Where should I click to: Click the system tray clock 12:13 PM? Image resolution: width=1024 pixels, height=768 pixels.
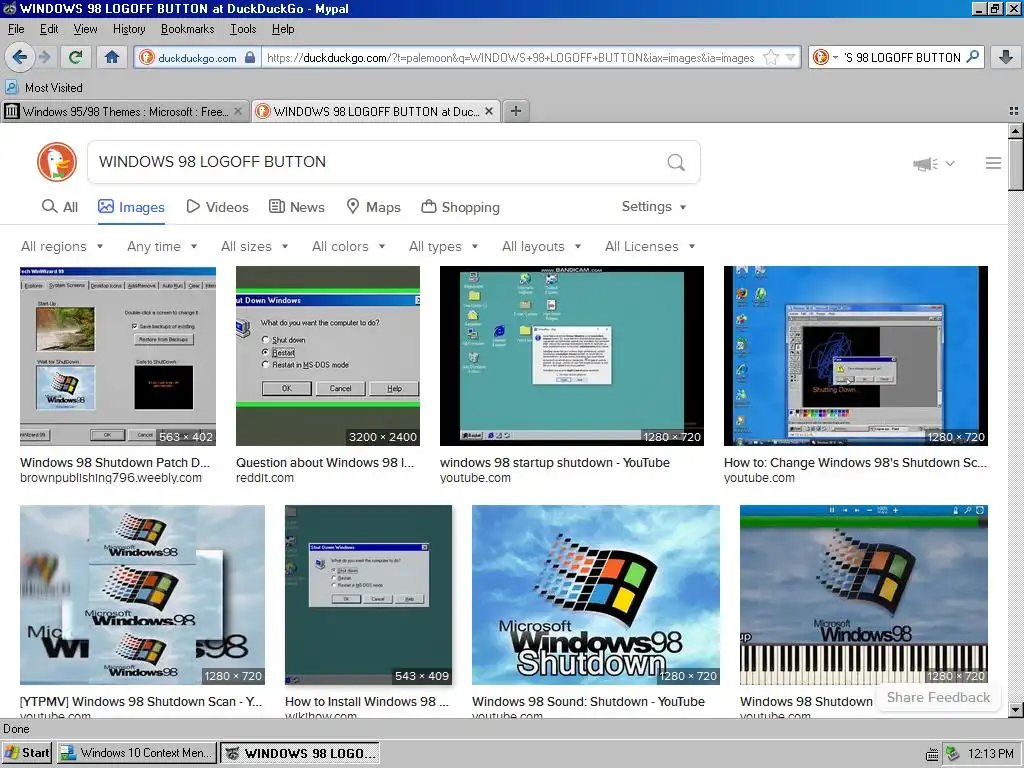point(990,754)
